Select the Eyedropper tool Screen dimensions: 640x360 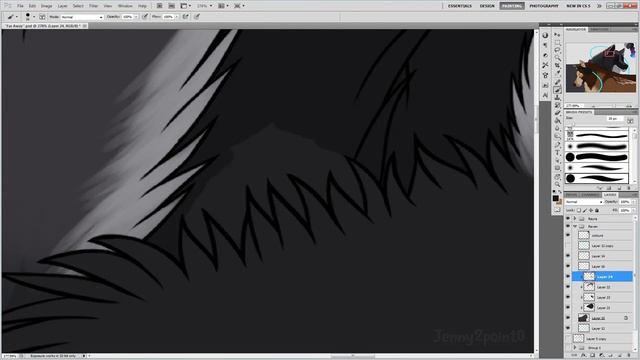point(558,74)
